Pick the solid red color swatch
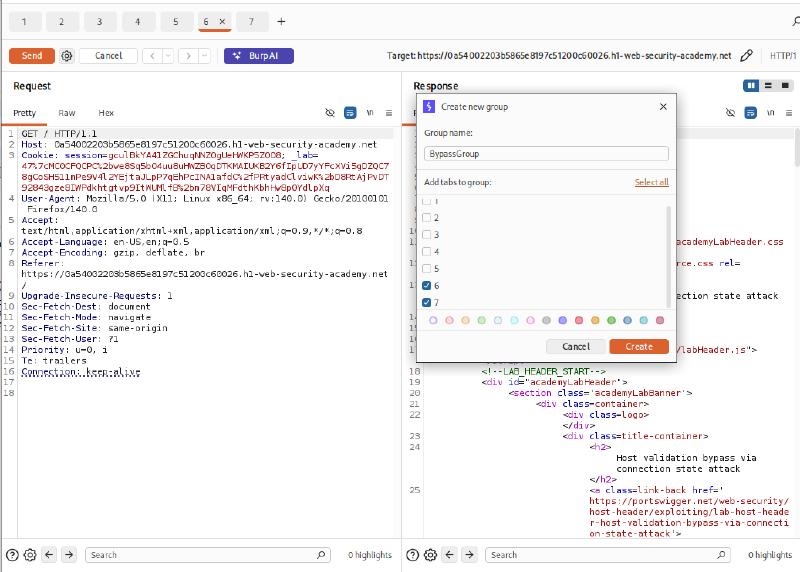 pos(579,320)
